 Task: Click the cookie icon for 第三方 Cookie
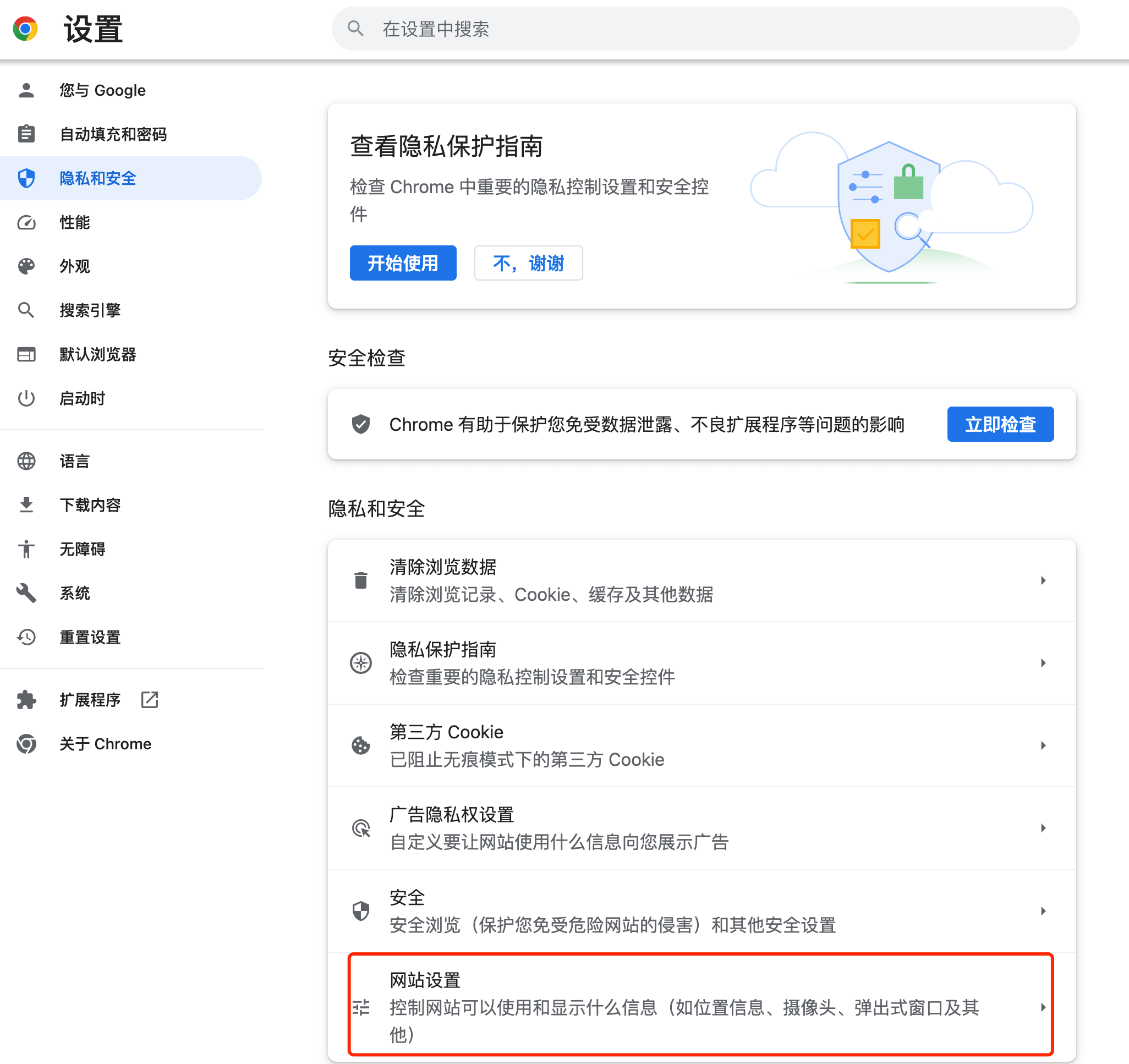360,745
